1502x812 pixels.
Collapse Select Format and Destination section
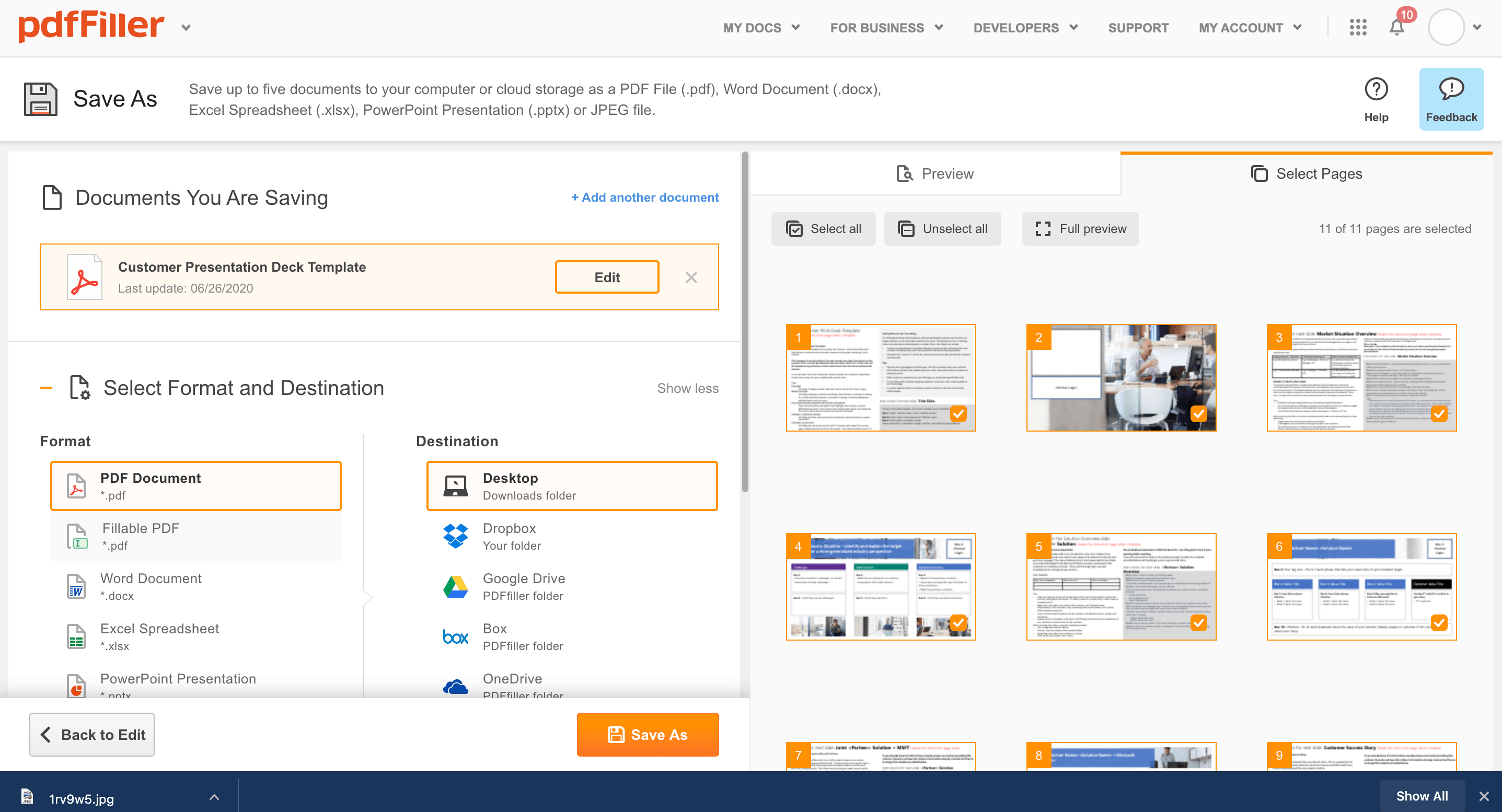[x=46, y=388]
